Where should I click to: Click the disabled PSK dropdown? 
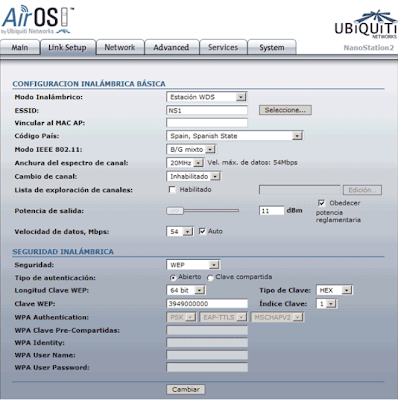coord(181,317)
